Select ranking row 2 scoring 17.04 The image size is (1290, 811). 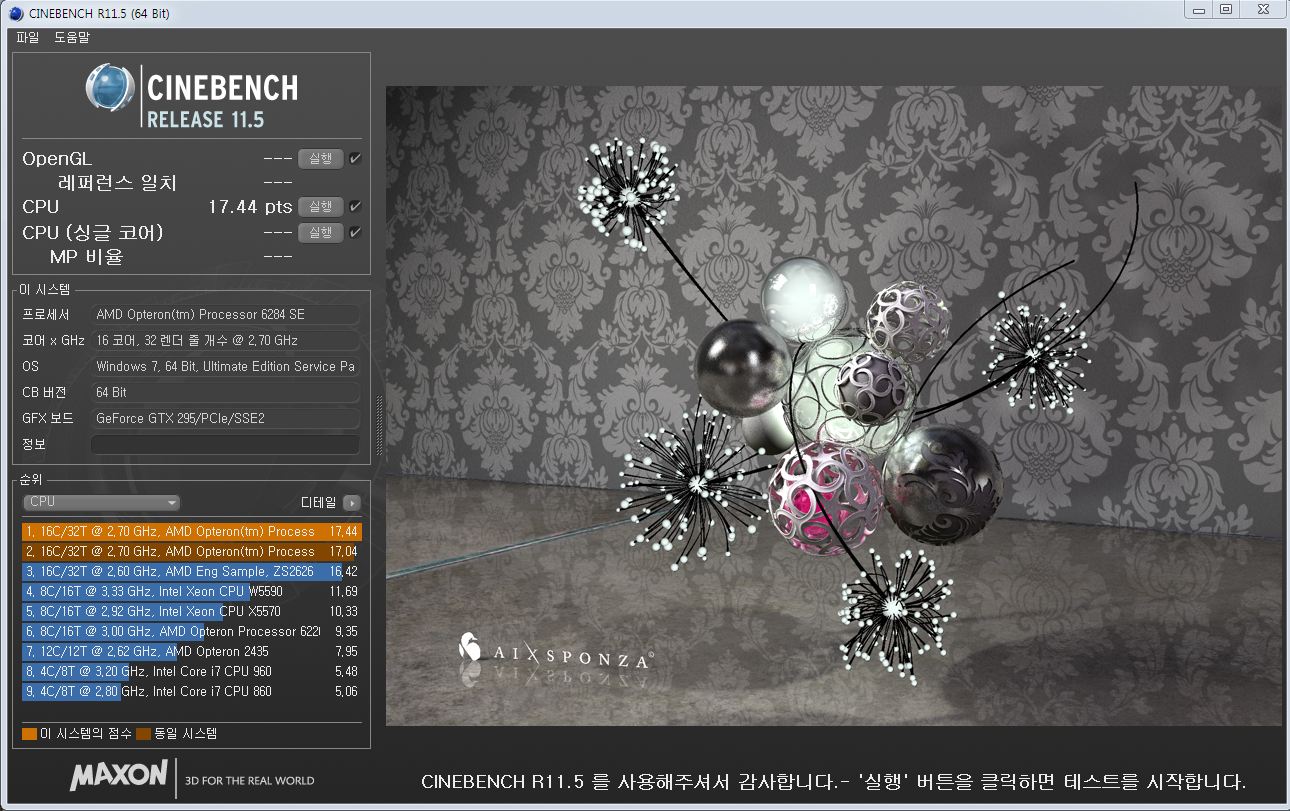191,552
